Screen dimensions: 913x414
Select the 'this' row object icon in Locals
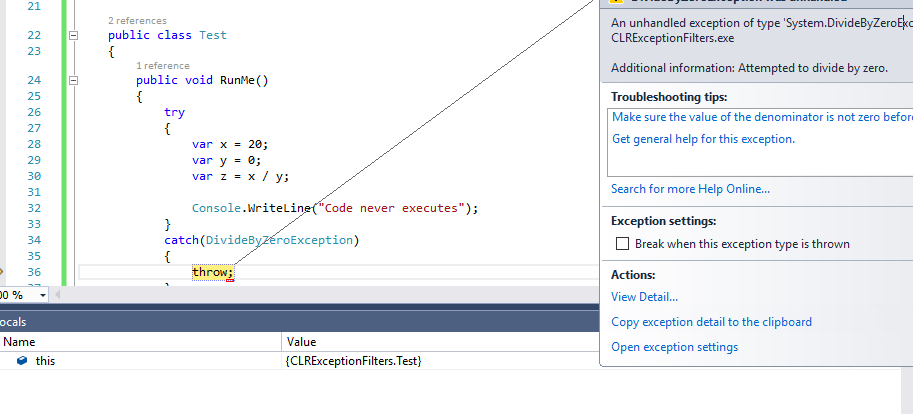click(22, 361)
